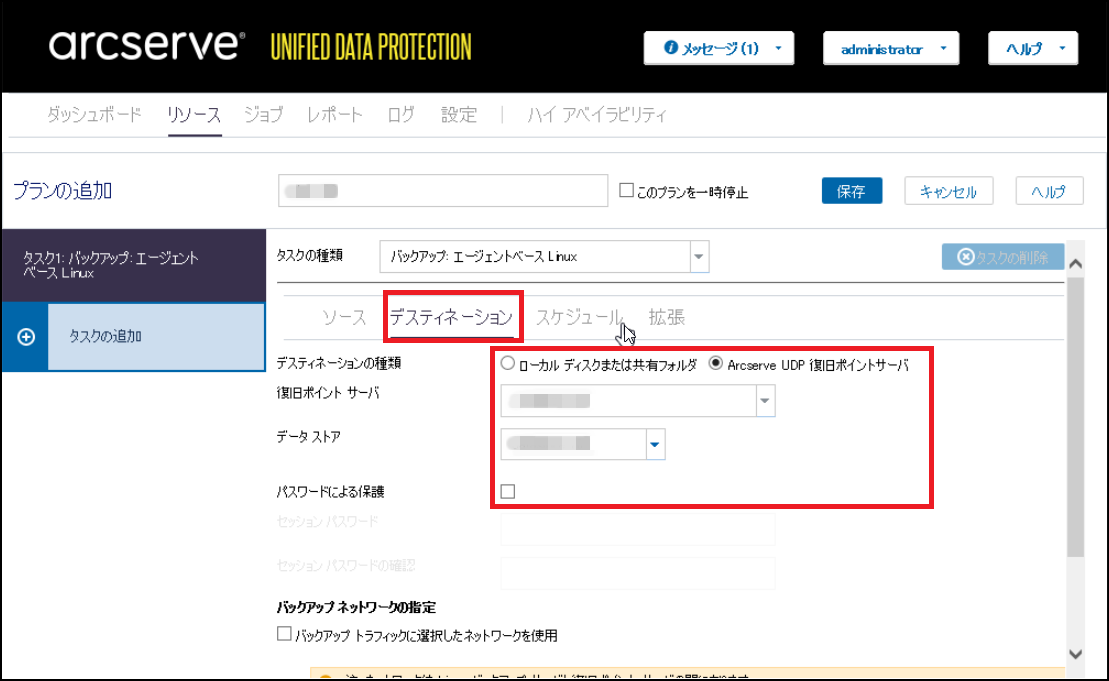This screenshot has width=1109, height=681.
Task: Click the plan name input field
Action: 443,191
